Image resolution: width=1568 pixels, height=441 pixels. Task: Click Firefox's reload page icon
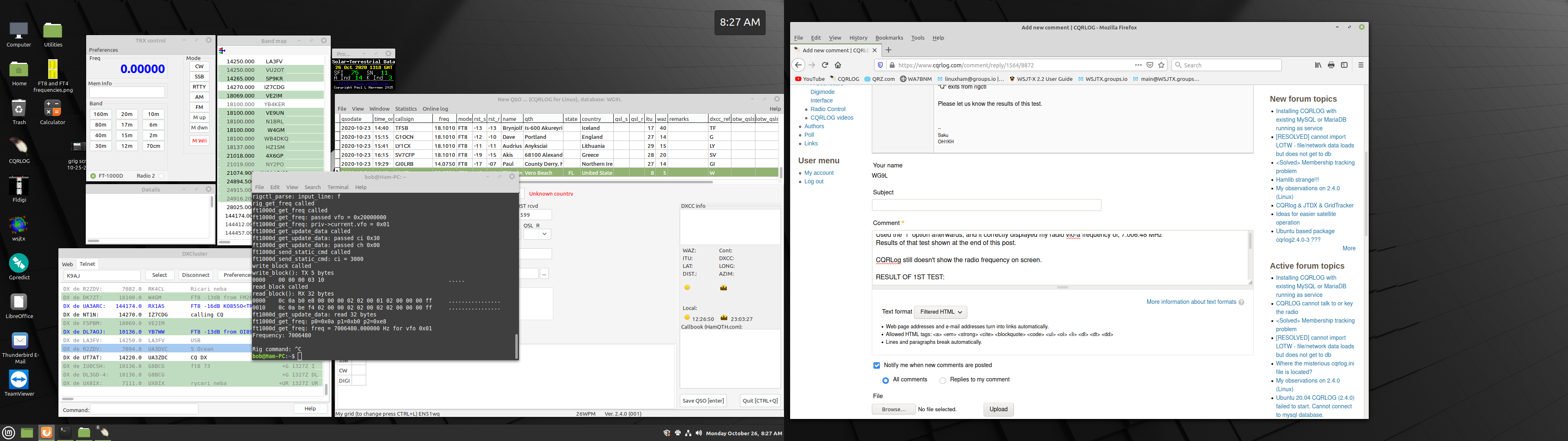pos(825,65)
